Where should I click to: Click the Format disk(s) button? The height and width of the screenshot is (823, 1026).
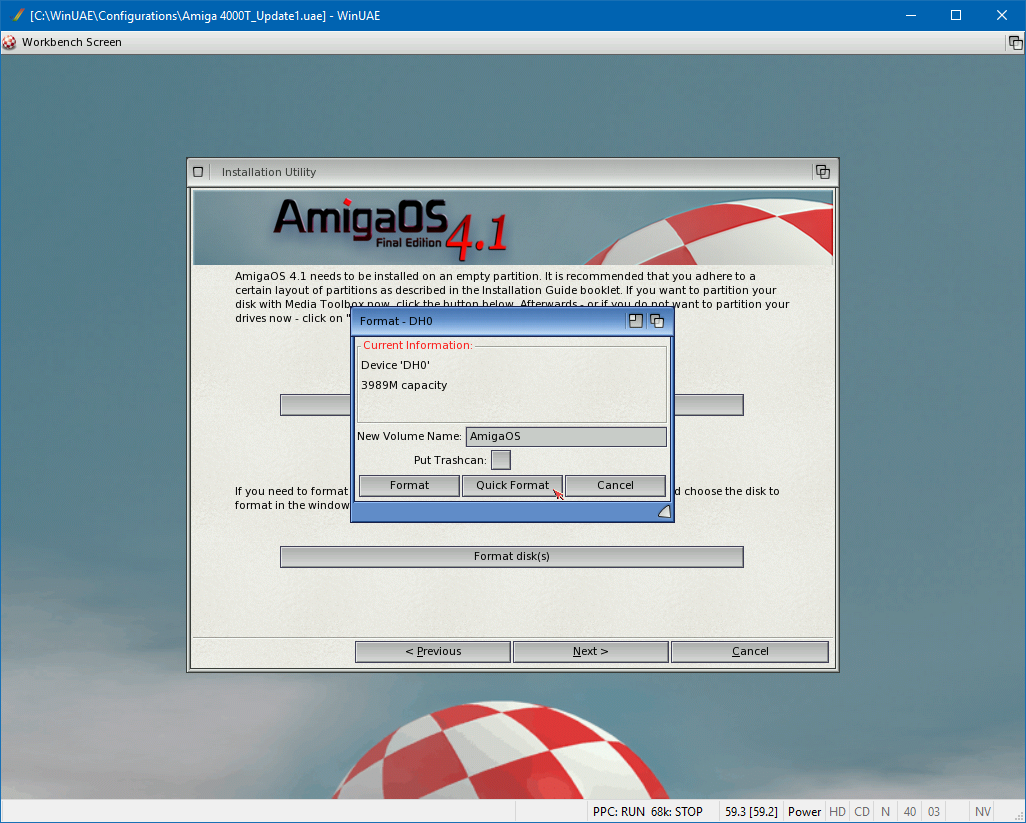[x=511, y=556]
